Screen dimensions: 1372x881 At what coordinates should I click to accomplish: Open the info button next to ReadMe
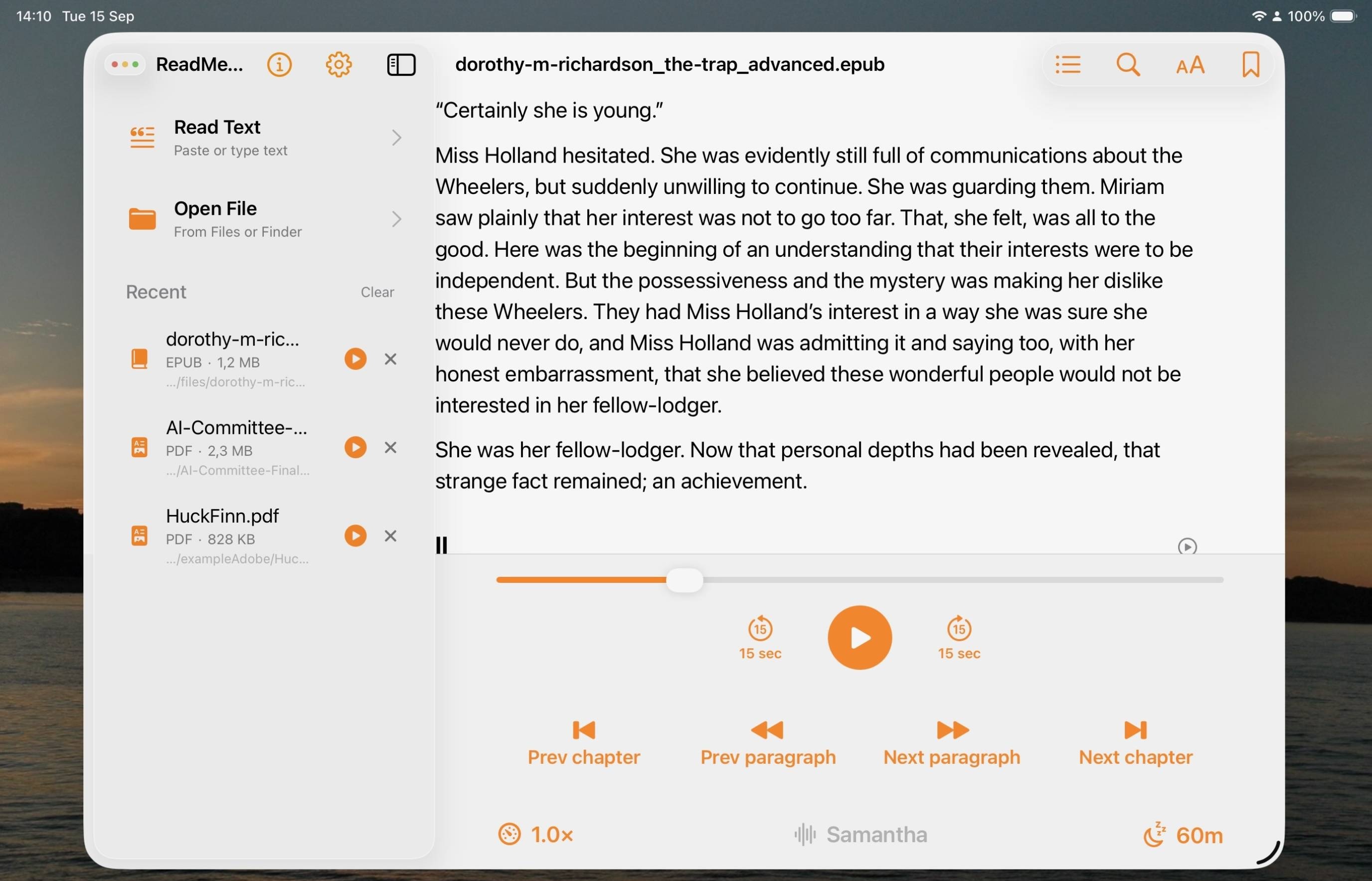pos(279,65)
